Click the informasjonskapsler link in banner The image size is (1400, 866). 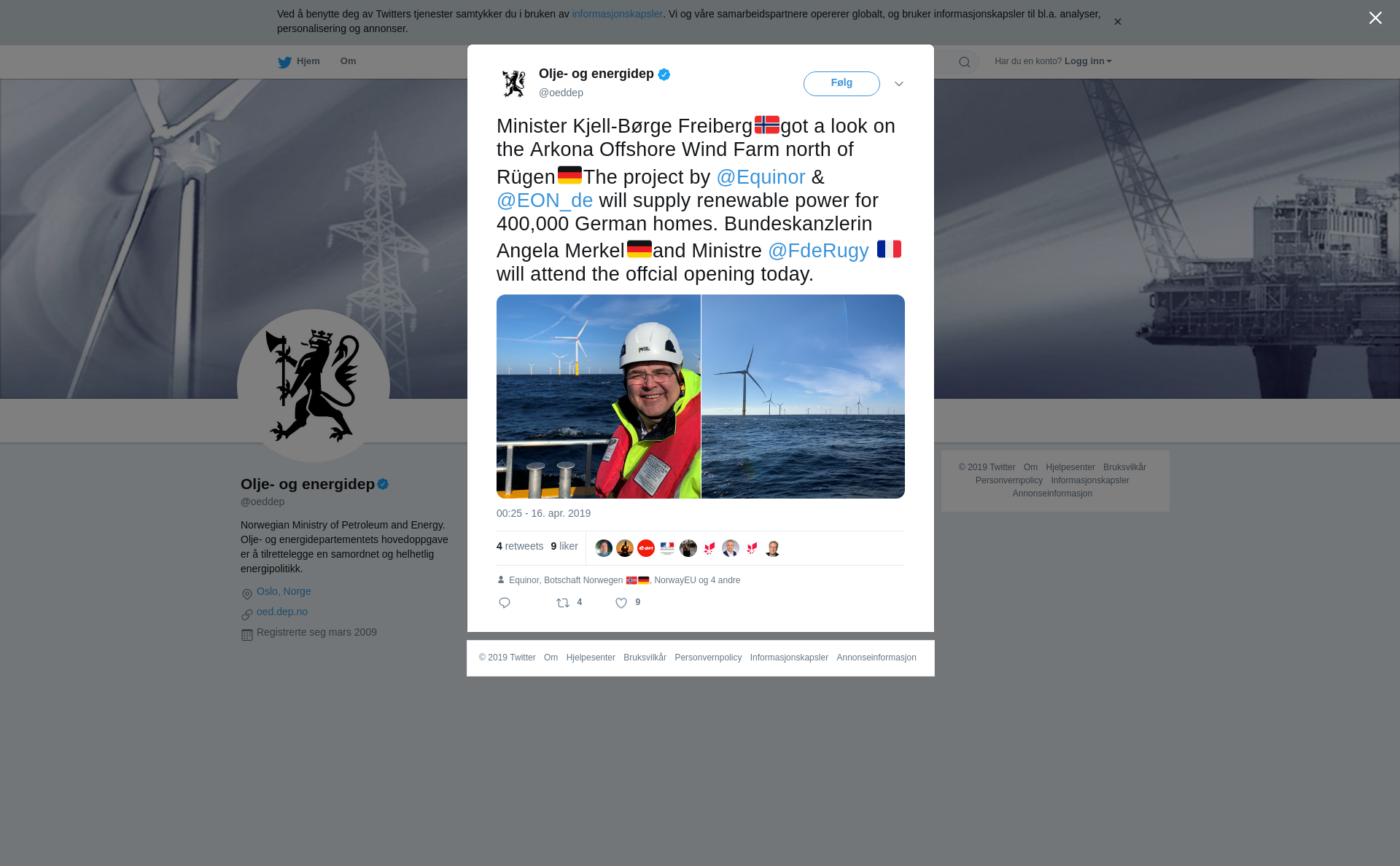click(x=617, y=14)
